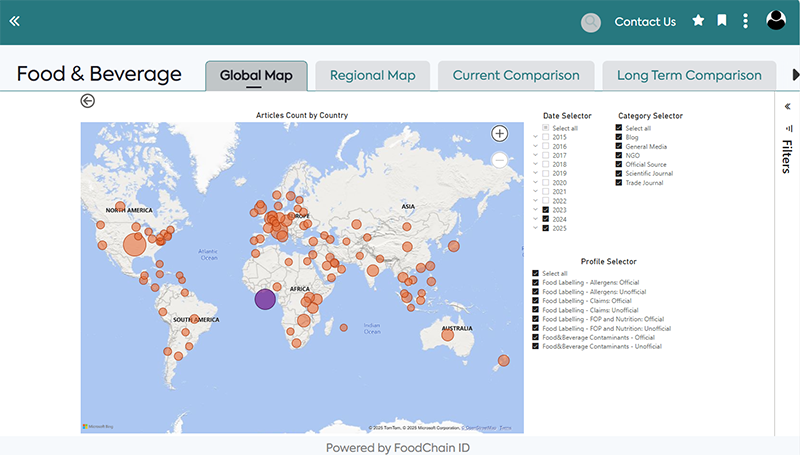Click the search magnifier icon
The width and height of the screenshot is (800, 455).
coord(591,22)
